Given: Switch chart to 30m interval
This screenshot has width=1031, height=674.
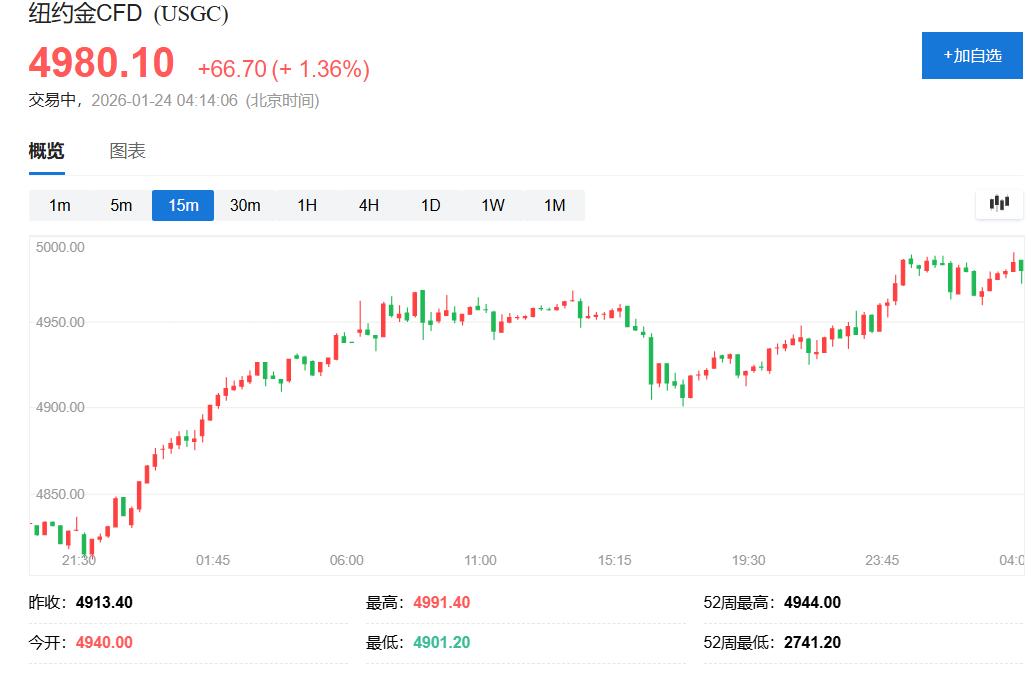Looking at the screenshot, I should click(245, 205).
